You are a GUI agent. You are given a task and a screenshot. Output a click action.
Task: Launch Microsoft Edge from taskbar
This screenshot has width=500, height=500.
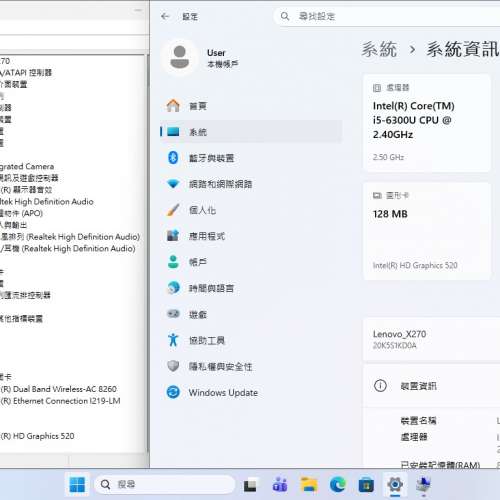coord(338,485)
